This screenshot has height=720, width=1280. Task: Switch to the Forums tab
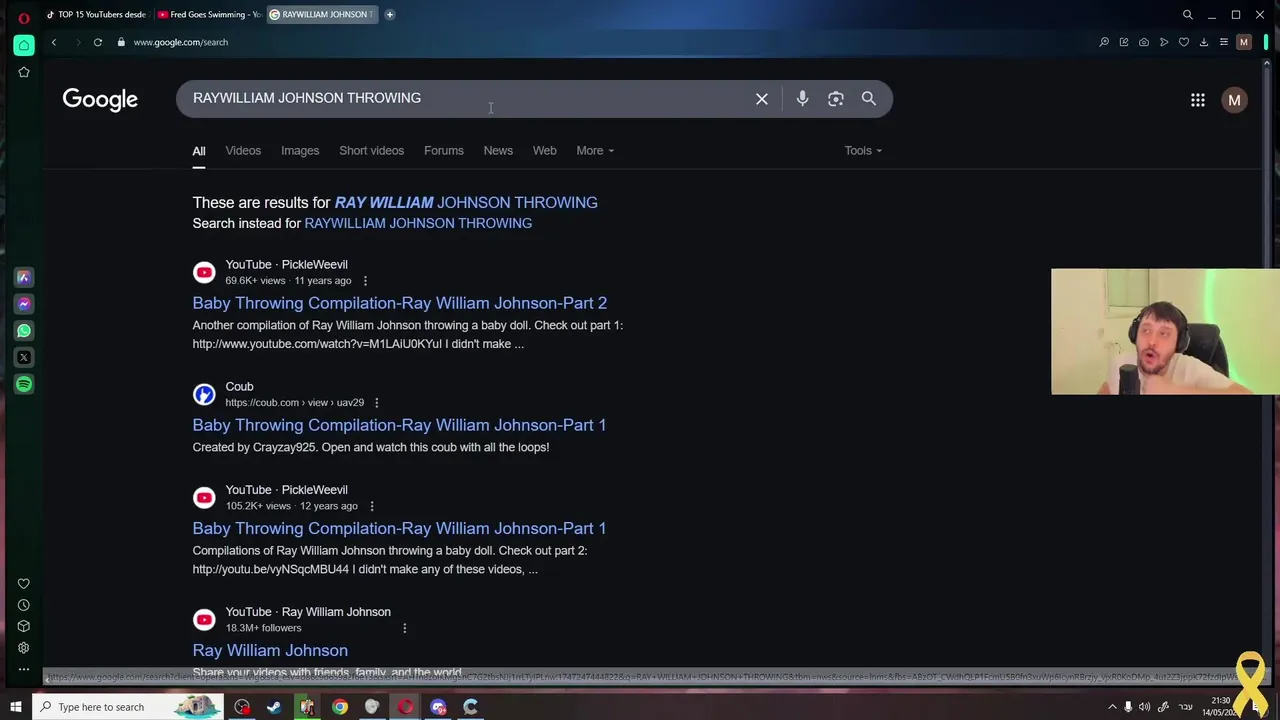[x=444, y=151]
